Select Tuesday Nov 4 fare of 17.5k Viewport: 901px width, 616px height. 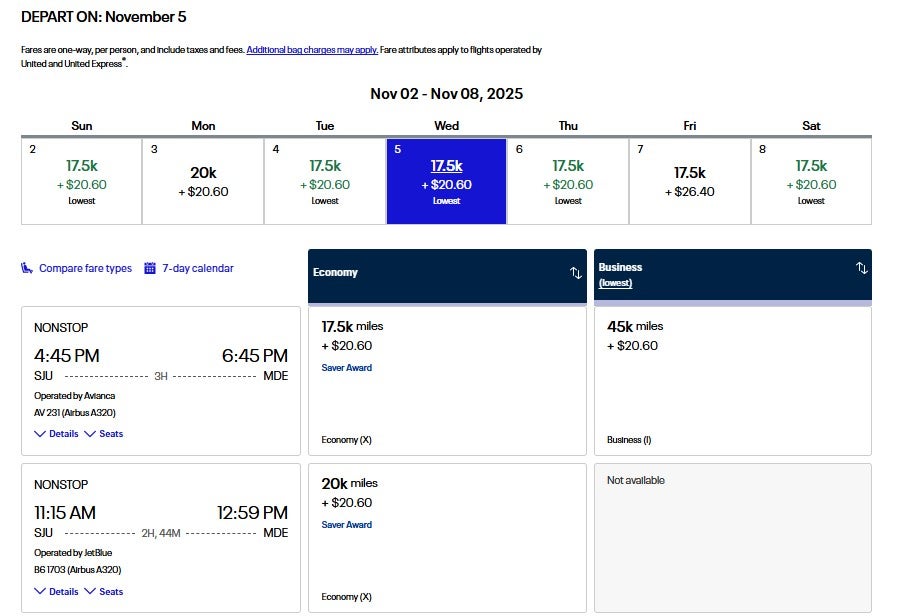coord(325,181)
